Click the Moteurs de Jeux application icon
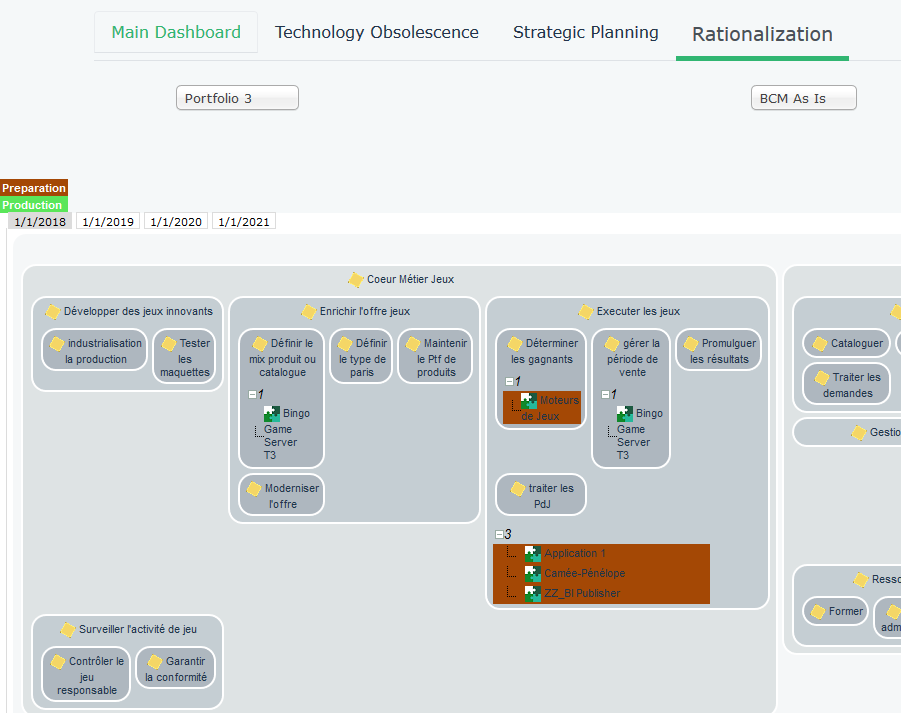Screen dimensions: 901x713 click(x=530, y=401)
